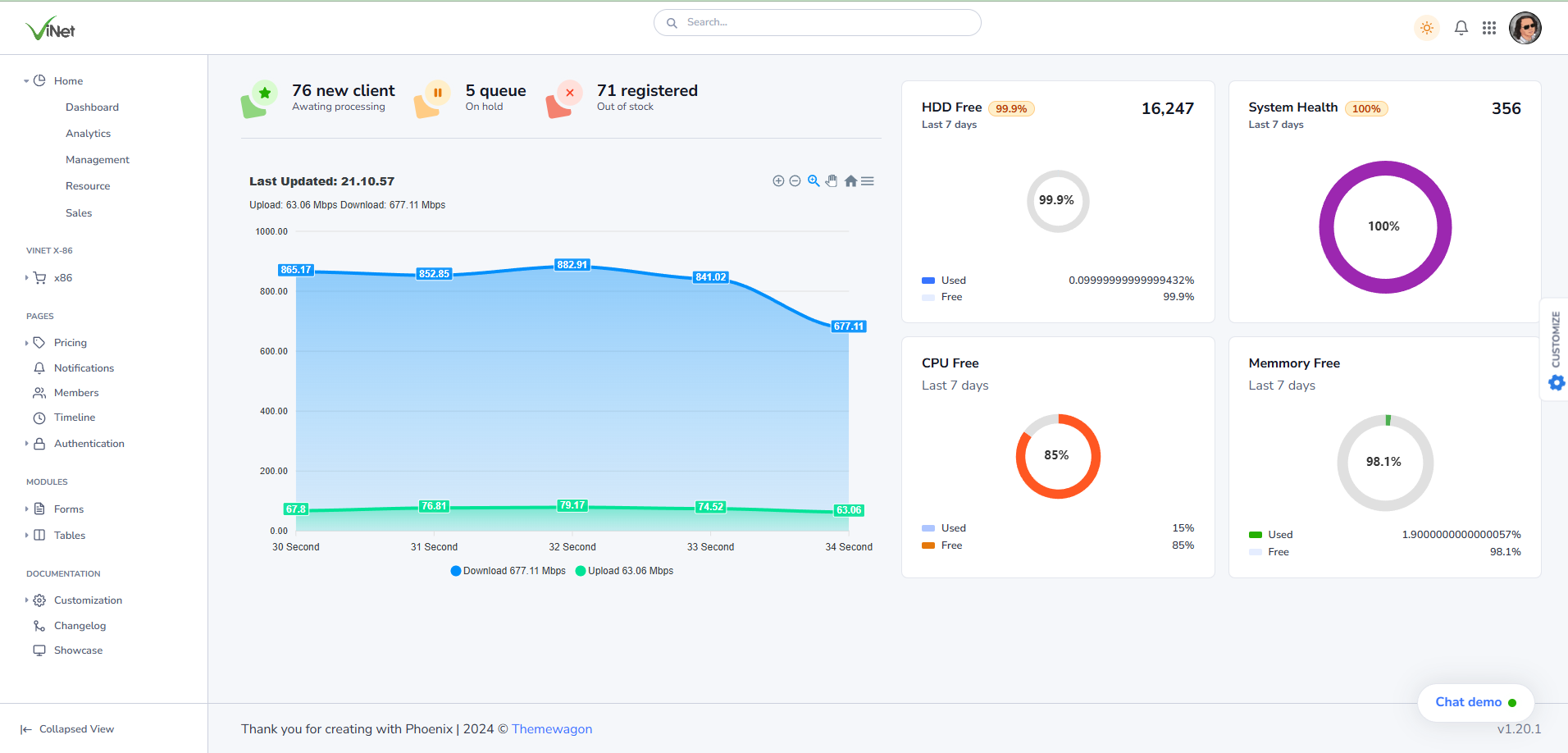1568x753 pixels.
Task: Expand the Authentication menu arrow
Action: click(26, 444)
